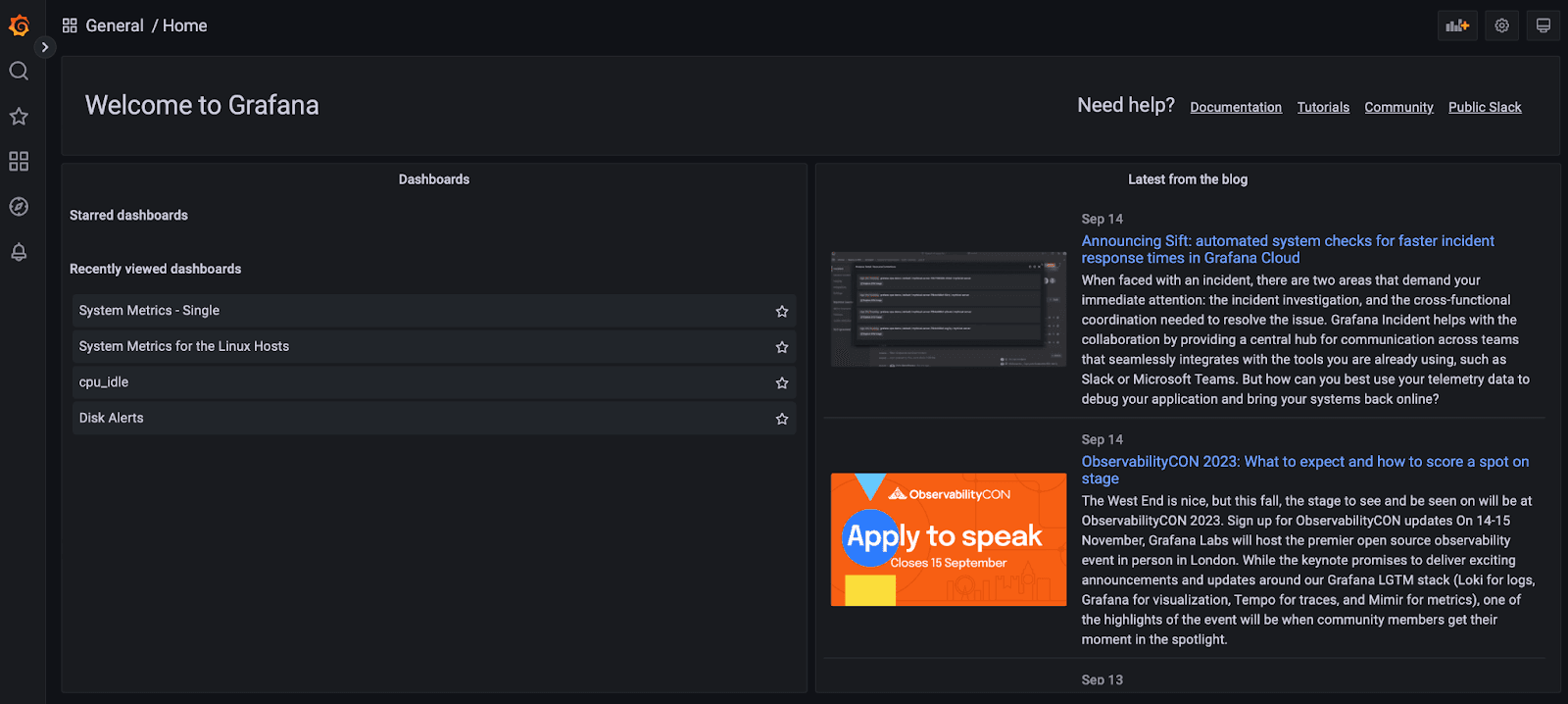
Task: Open Alerting bell icon in sidebar
Action: (19, 252)
